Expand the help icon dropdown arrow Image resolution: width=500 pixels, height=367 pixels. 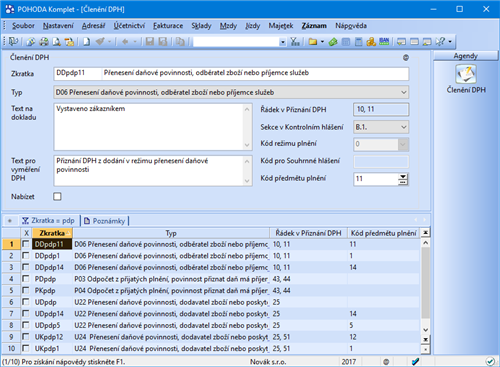[450, 42]
